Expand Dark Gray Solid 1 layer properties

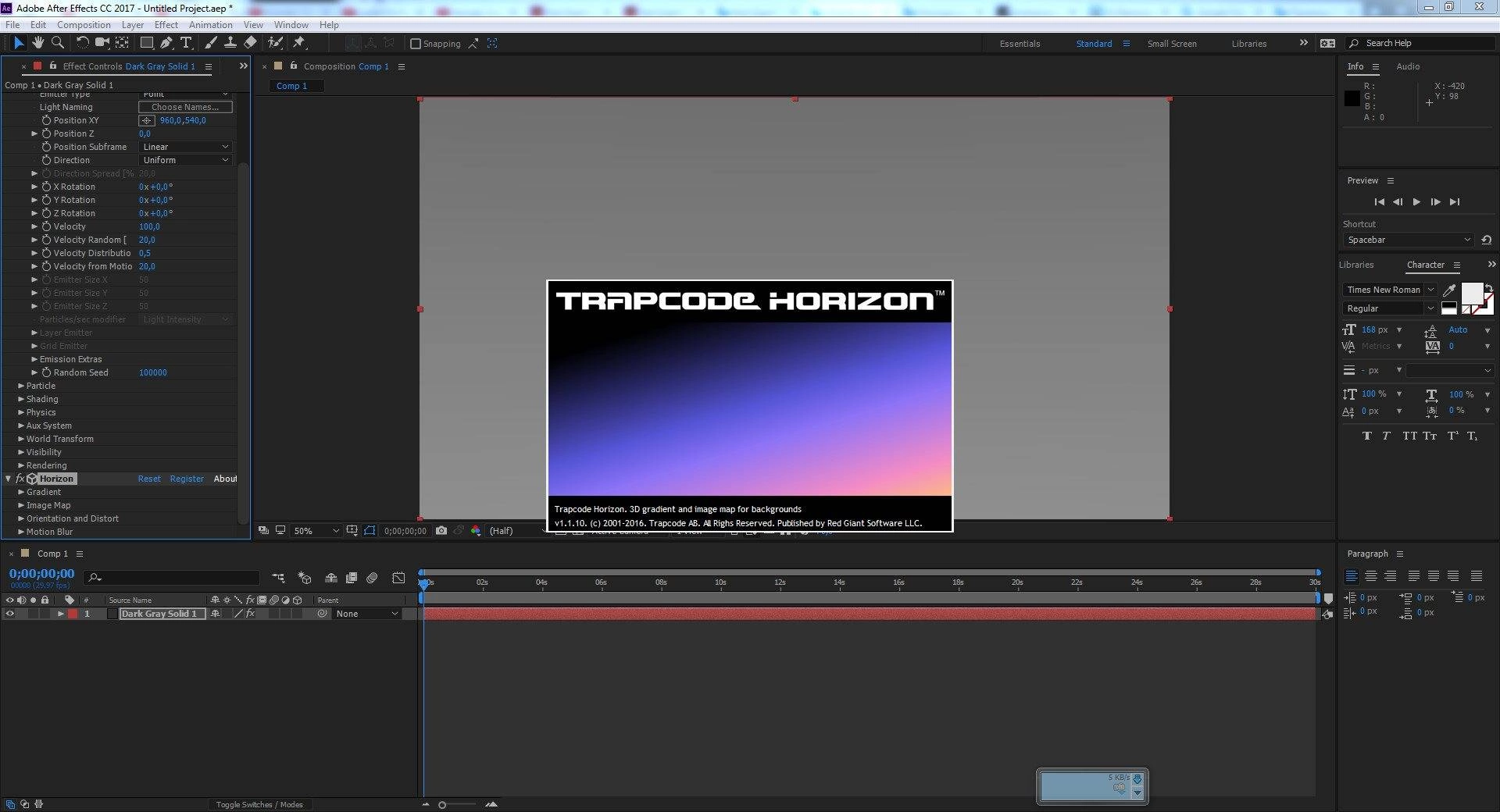pos(60,614)
